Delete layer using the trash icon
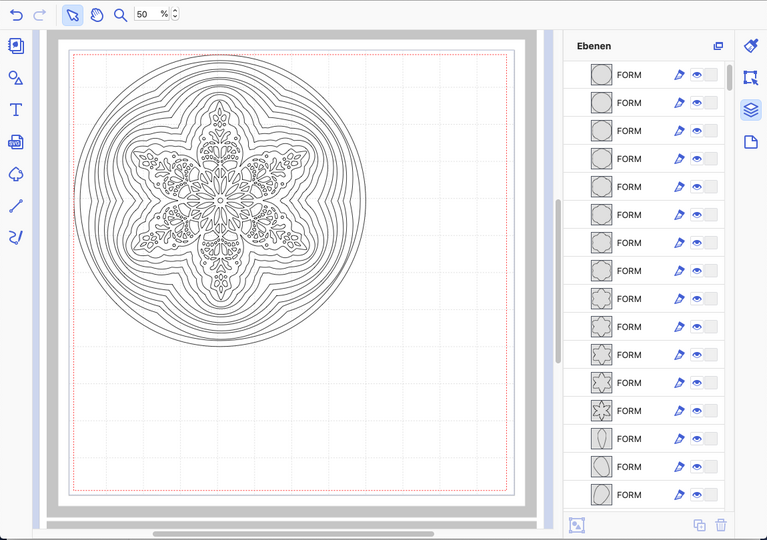Viewport: 767px width, 540px height. (721, 525)
